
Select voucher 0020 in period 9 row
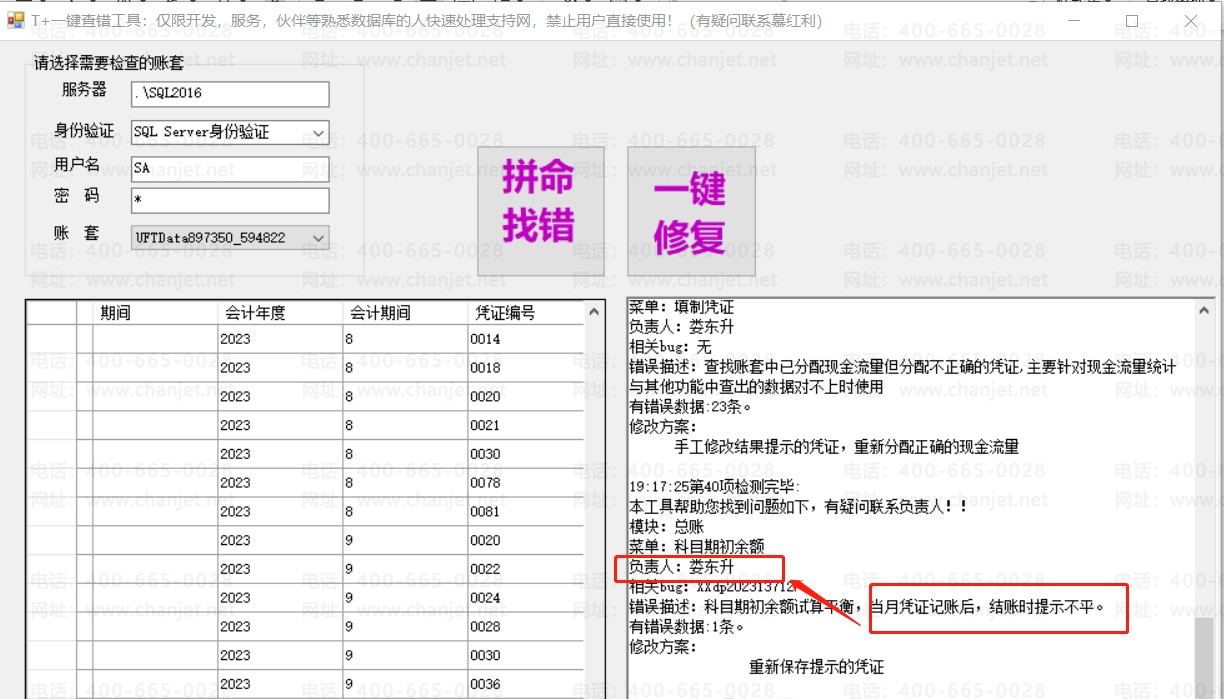pyautogui.click(x=525, y=540)
